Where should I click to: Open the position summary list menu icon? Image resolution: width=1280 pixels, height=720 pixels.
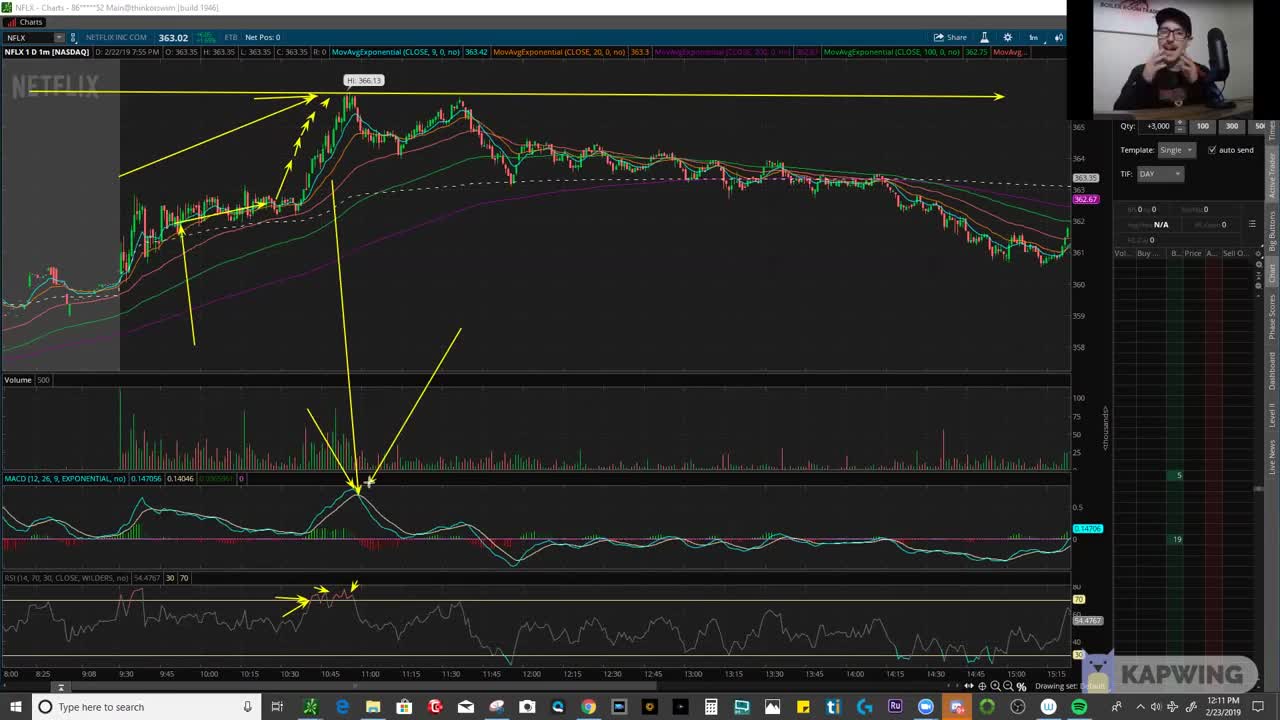[1252, 224]
